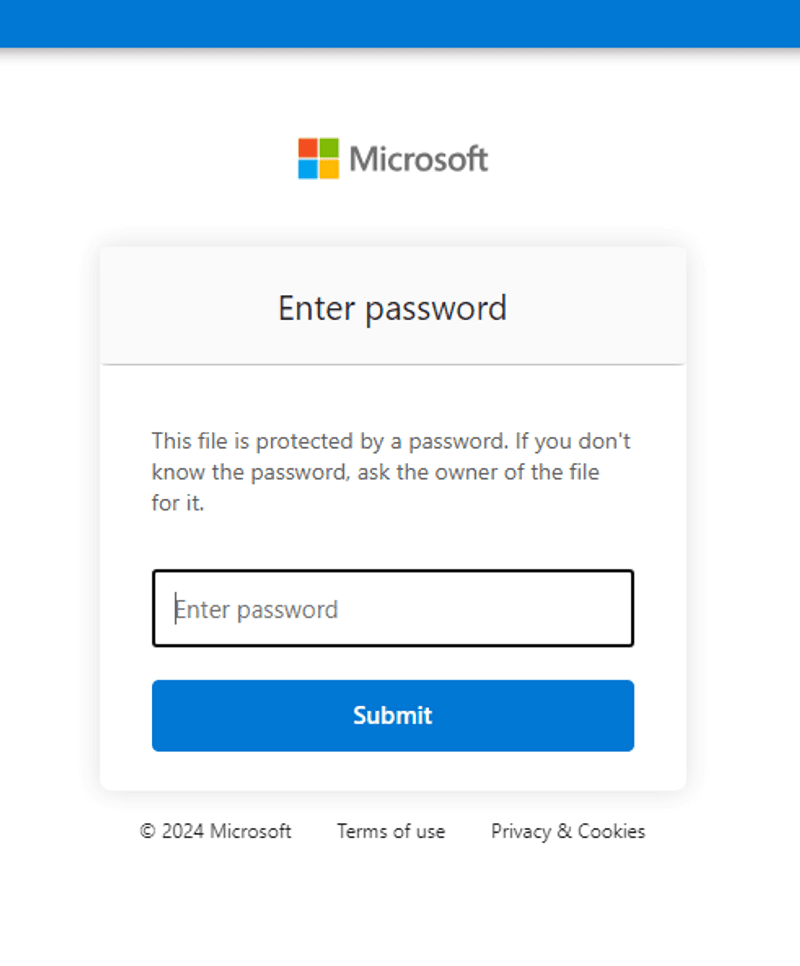Select the "Cookies" word in the footer link
The width and height of the screenshot is (800, 966).
pyautogui.click(x=612, y=831)
